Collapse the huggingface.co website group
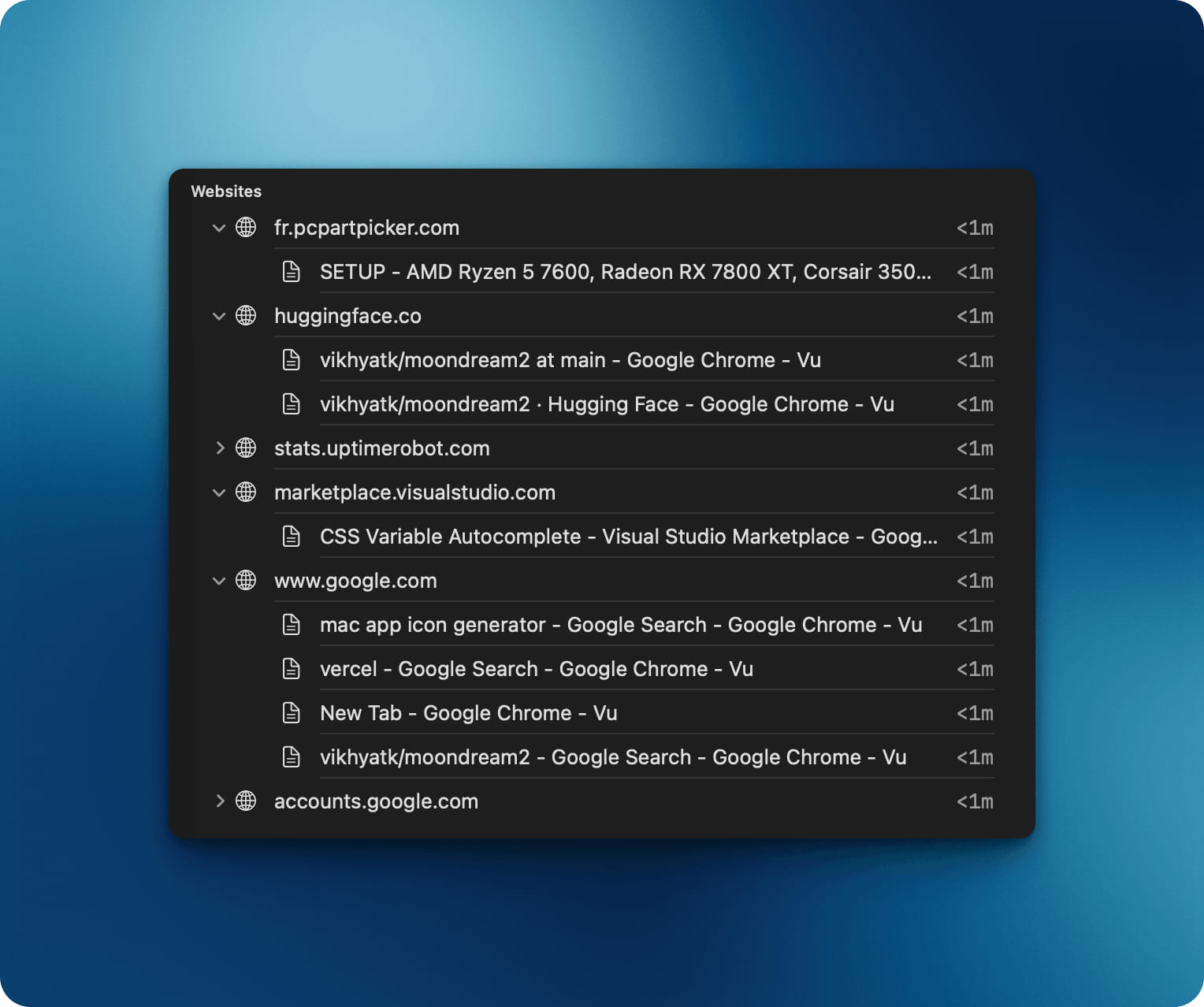This screenshot has height=1007, width=1204. (x=219, y=316)
